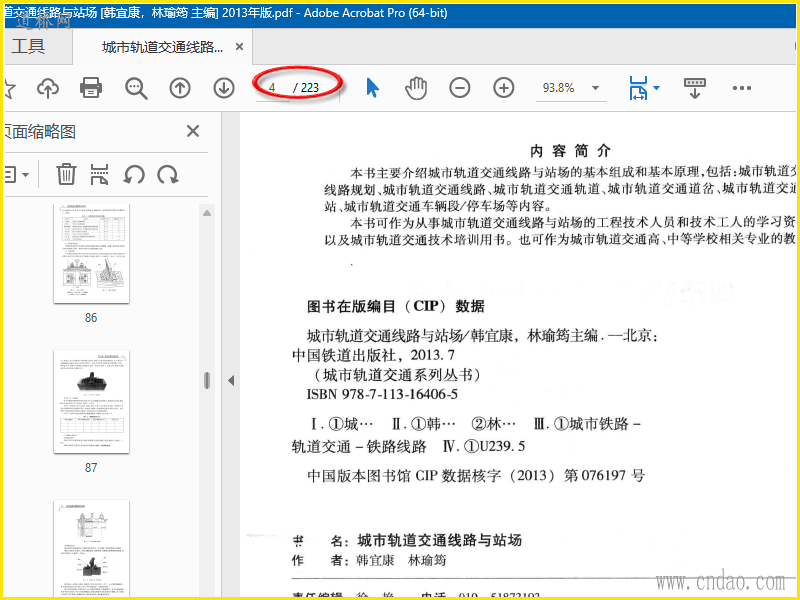Screen dimensions: 800x600
Task: Click the page number field showing 4
Action: click(272, 88)
